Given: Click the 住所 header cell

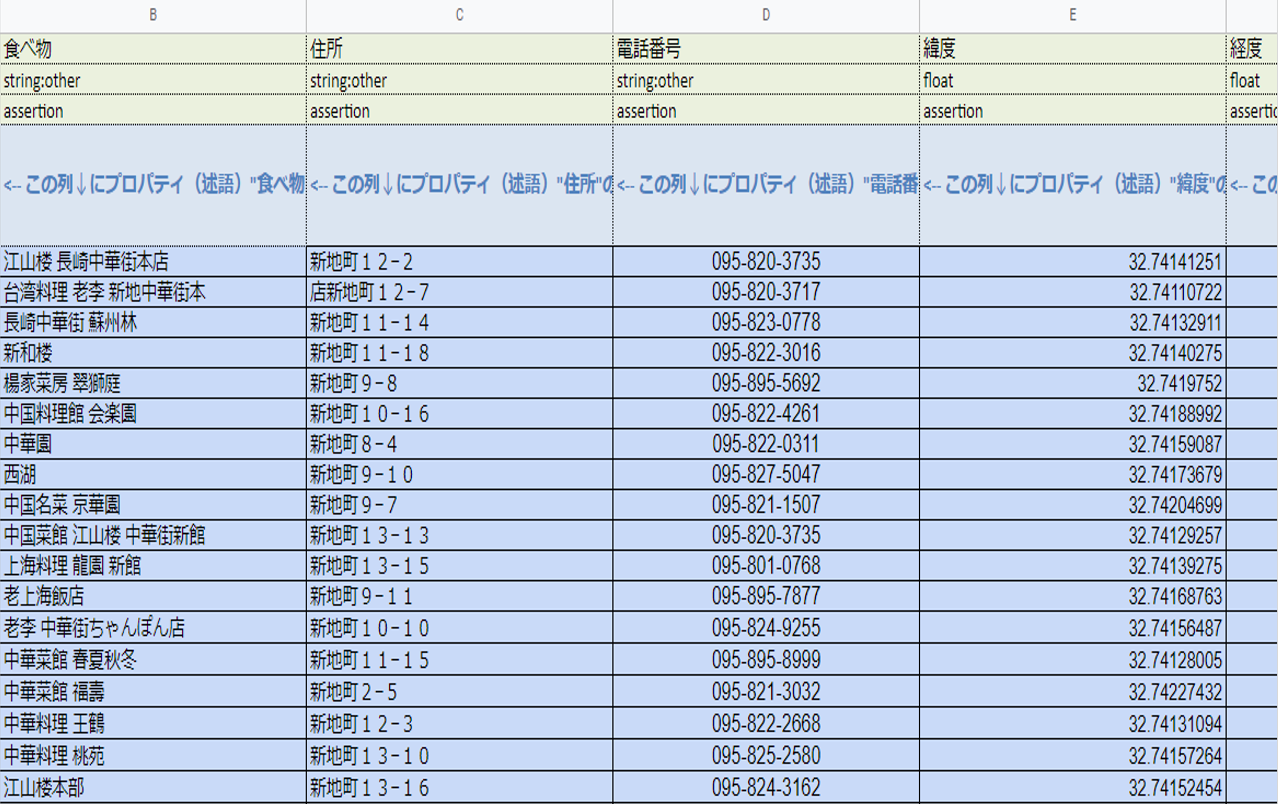Looking at the screenshot, I should (x=459, y=49).
